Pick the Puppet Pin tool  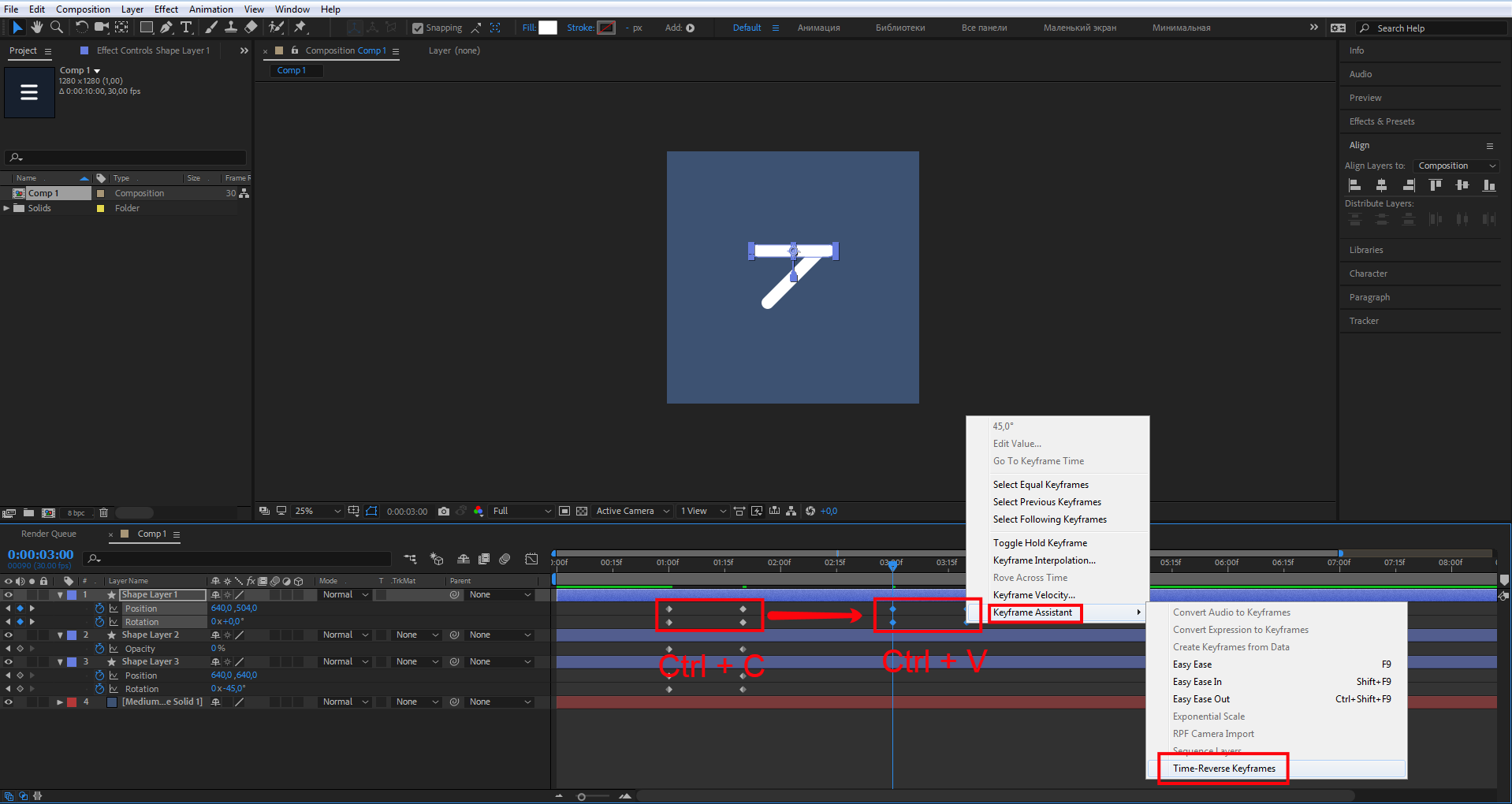coord(300,28)
